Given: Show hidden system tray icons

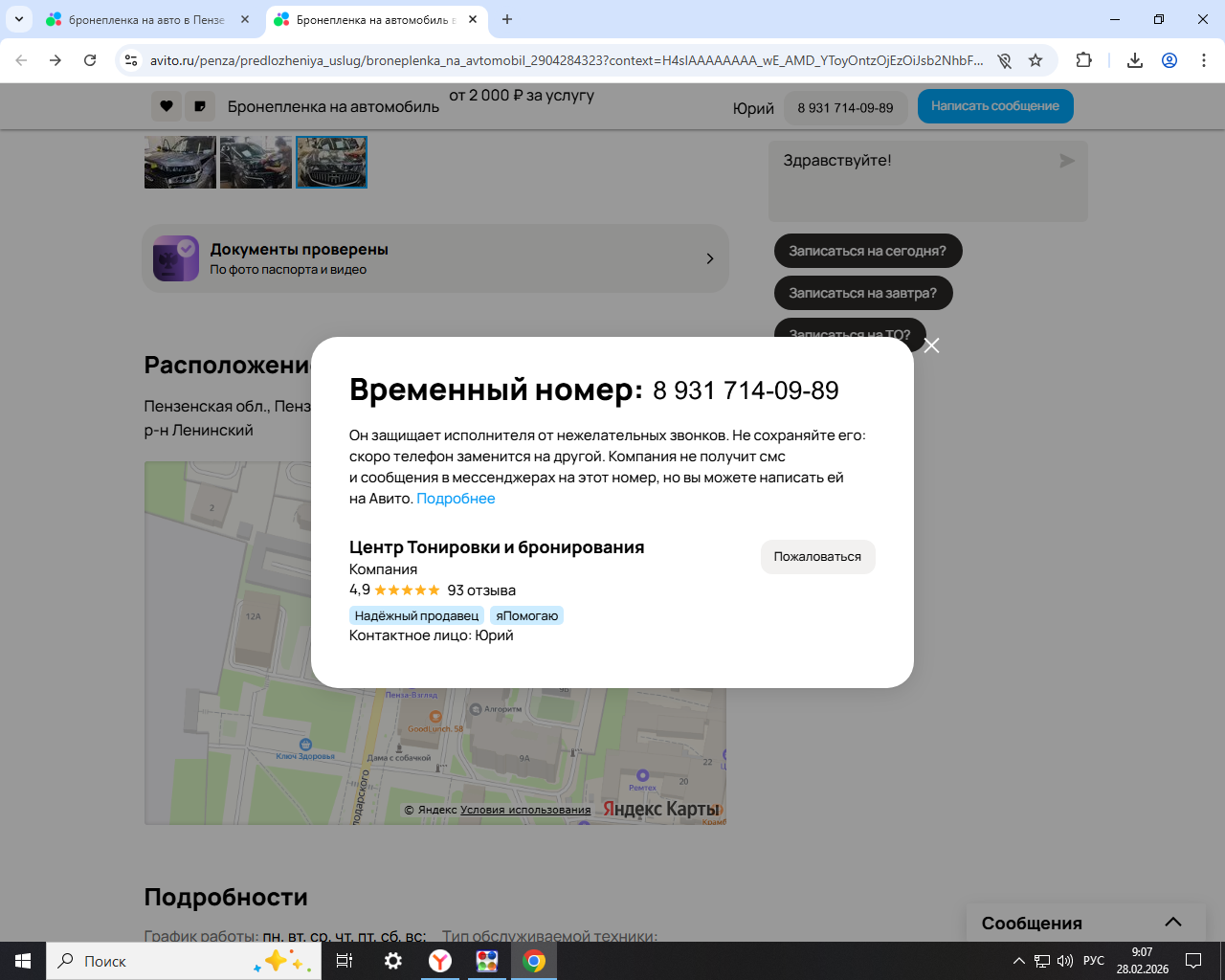Looking at the screenshot, I should pyautogui.click(x=1019, y=961).
